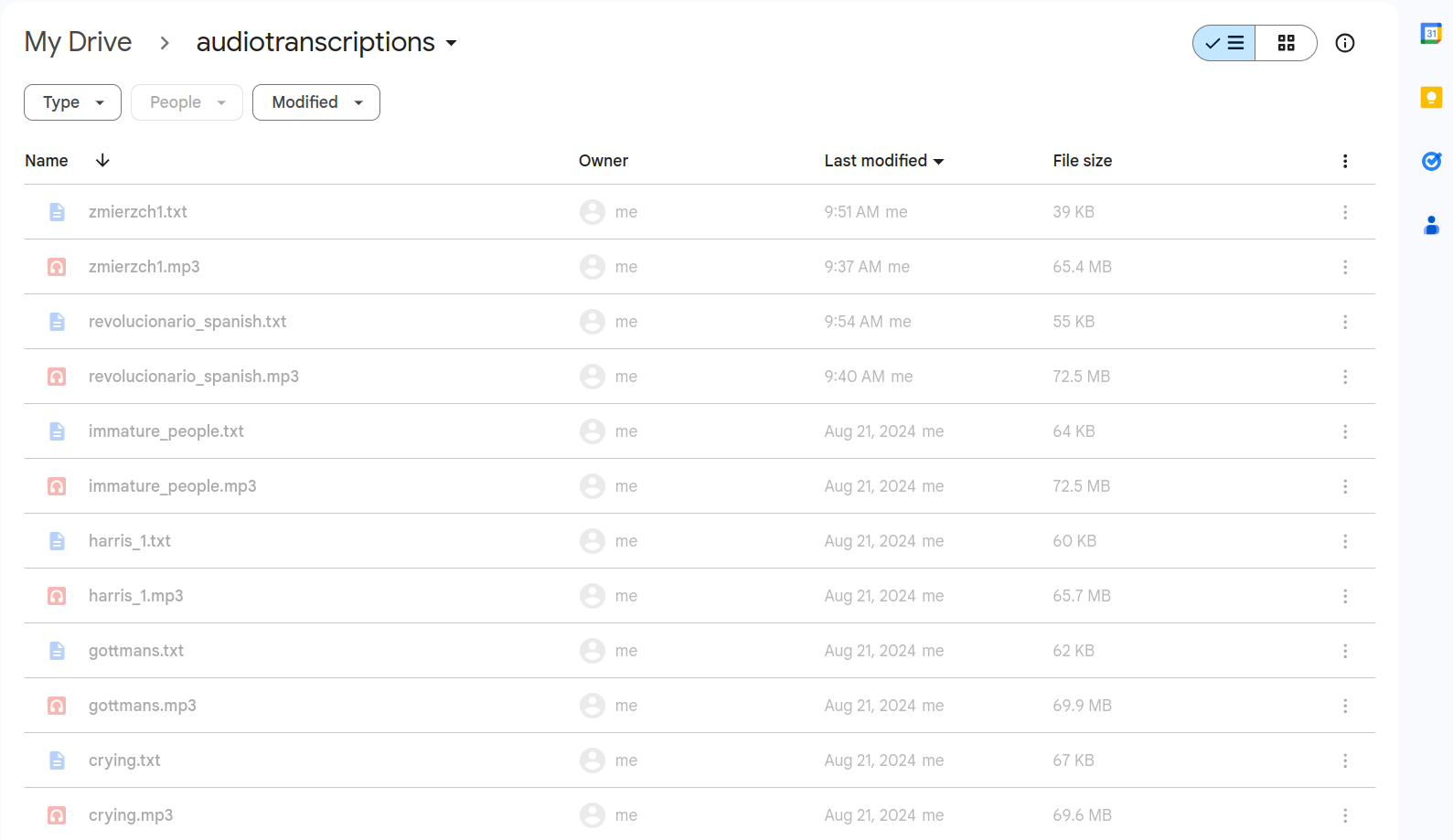Open the revolucionario_spanish.txt file
Image resolution: width=1453 pixels, height=840 pixels.
point(187,322)
